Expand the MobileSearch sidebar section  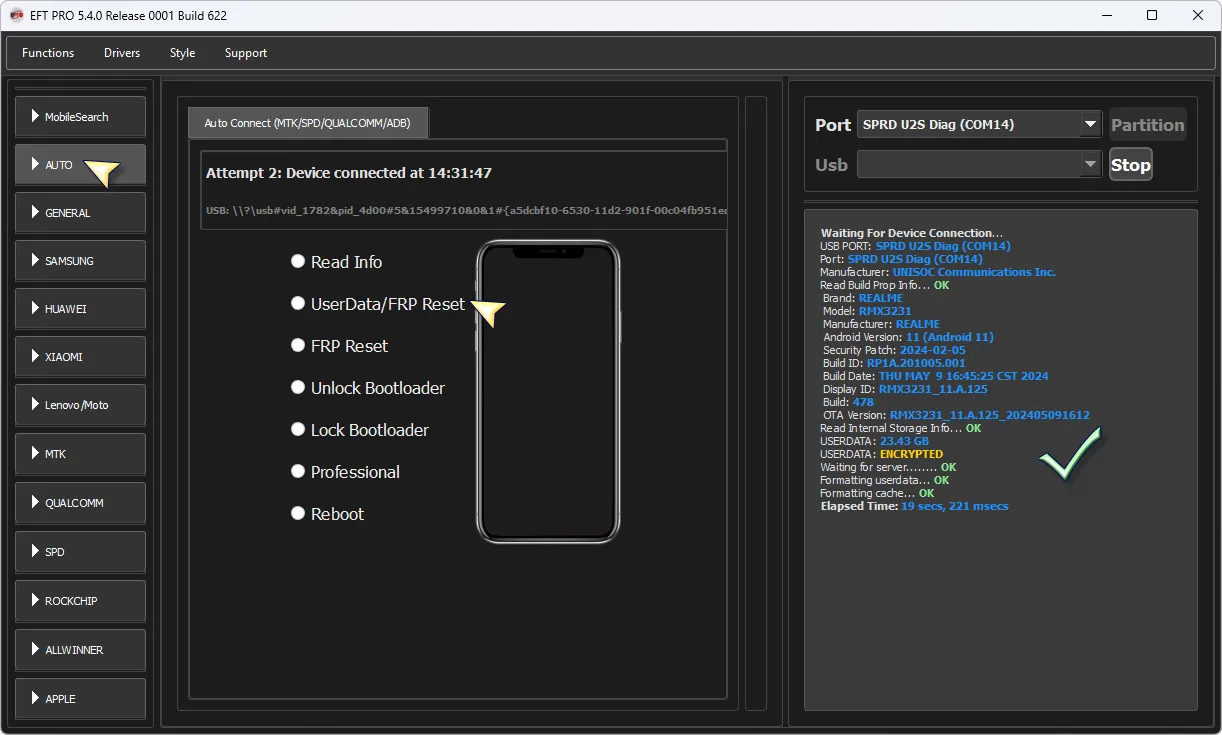[81, 117]
